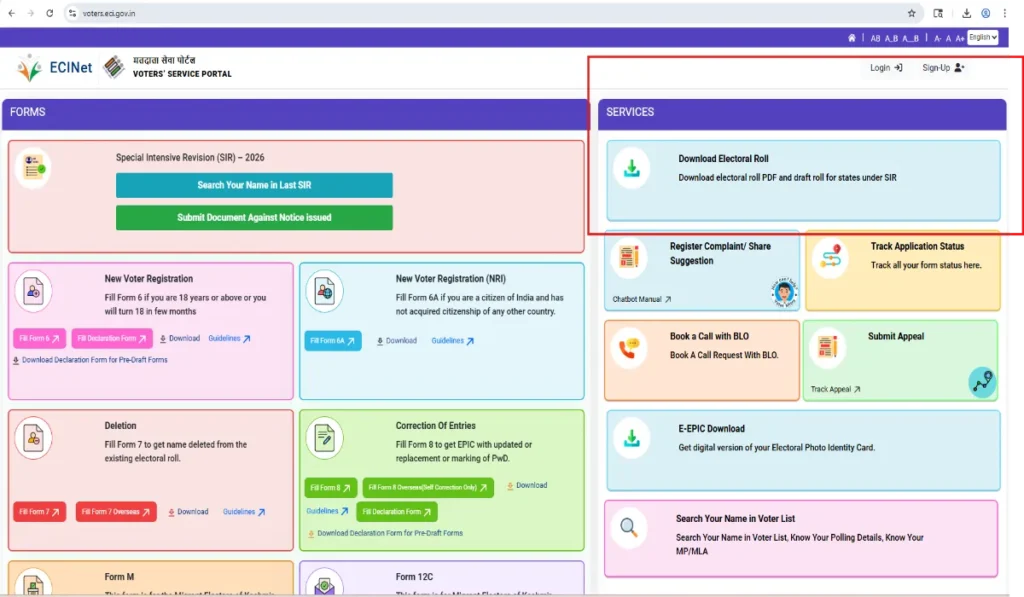Image resolution: width=1024 pixels, height=597 pixels.
Task: Click Submit Document Against Notice issued
Action: click(254, 217)
